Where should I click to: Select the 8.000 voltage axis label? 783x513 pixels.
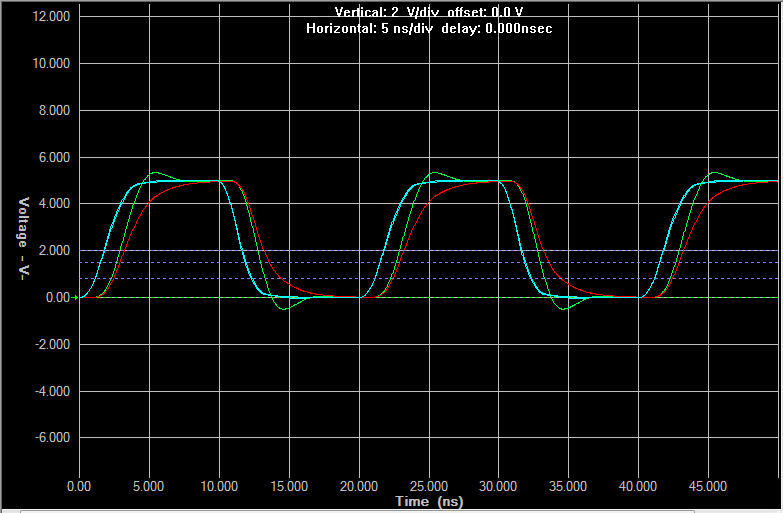[x=55, y=110]
